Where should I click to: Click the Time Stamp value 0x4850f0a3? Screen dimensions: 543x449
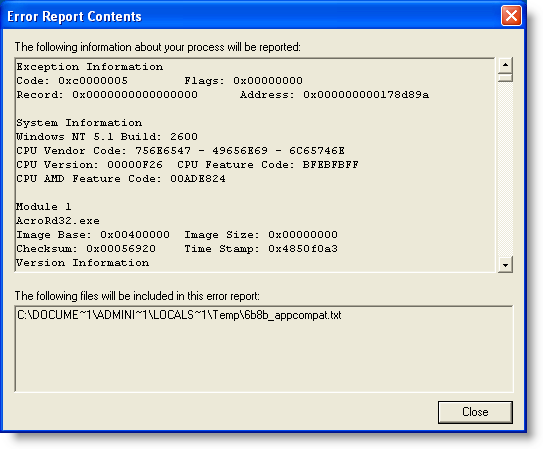point(303,249)
